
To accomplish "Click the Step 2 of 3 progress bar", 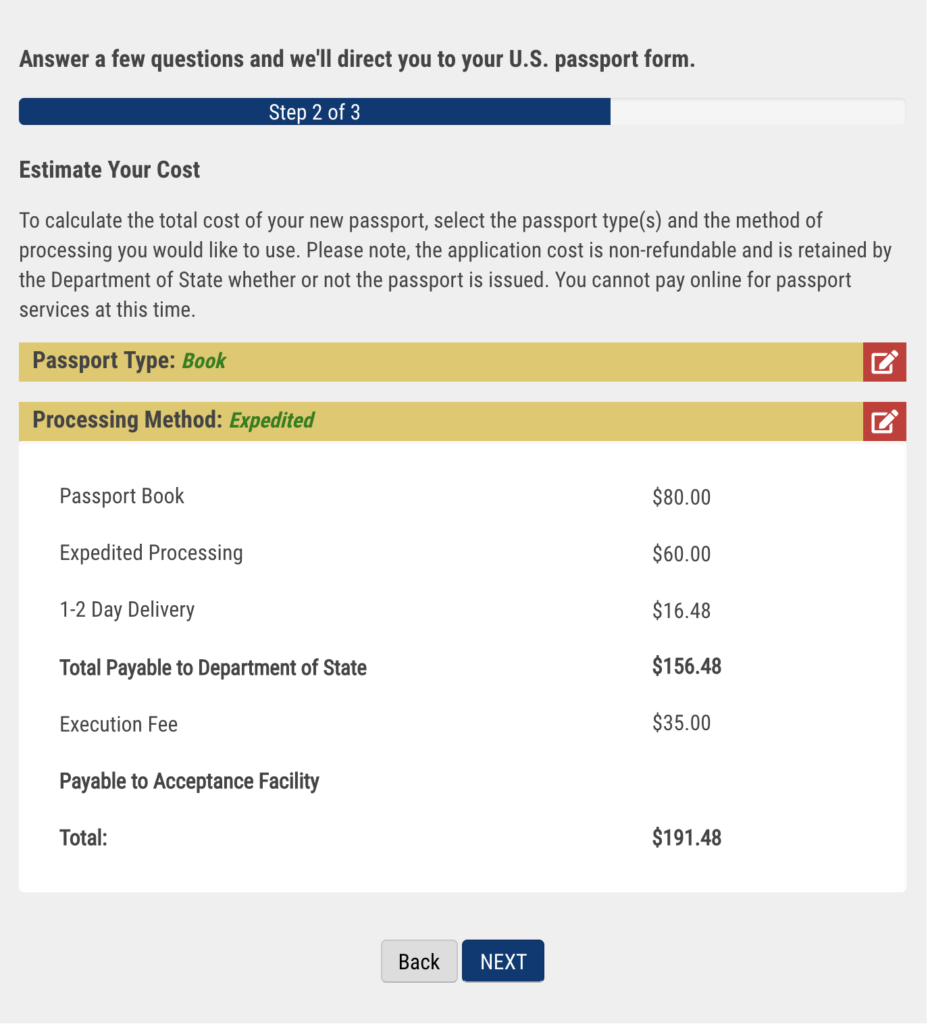I will [x=314, y=112].
